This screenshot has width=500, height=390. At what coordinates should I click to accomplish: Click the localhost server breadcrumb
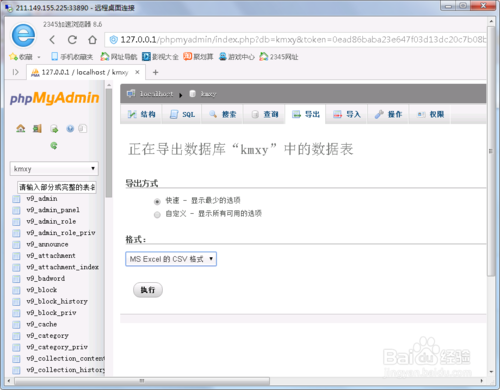click(156, 94)
